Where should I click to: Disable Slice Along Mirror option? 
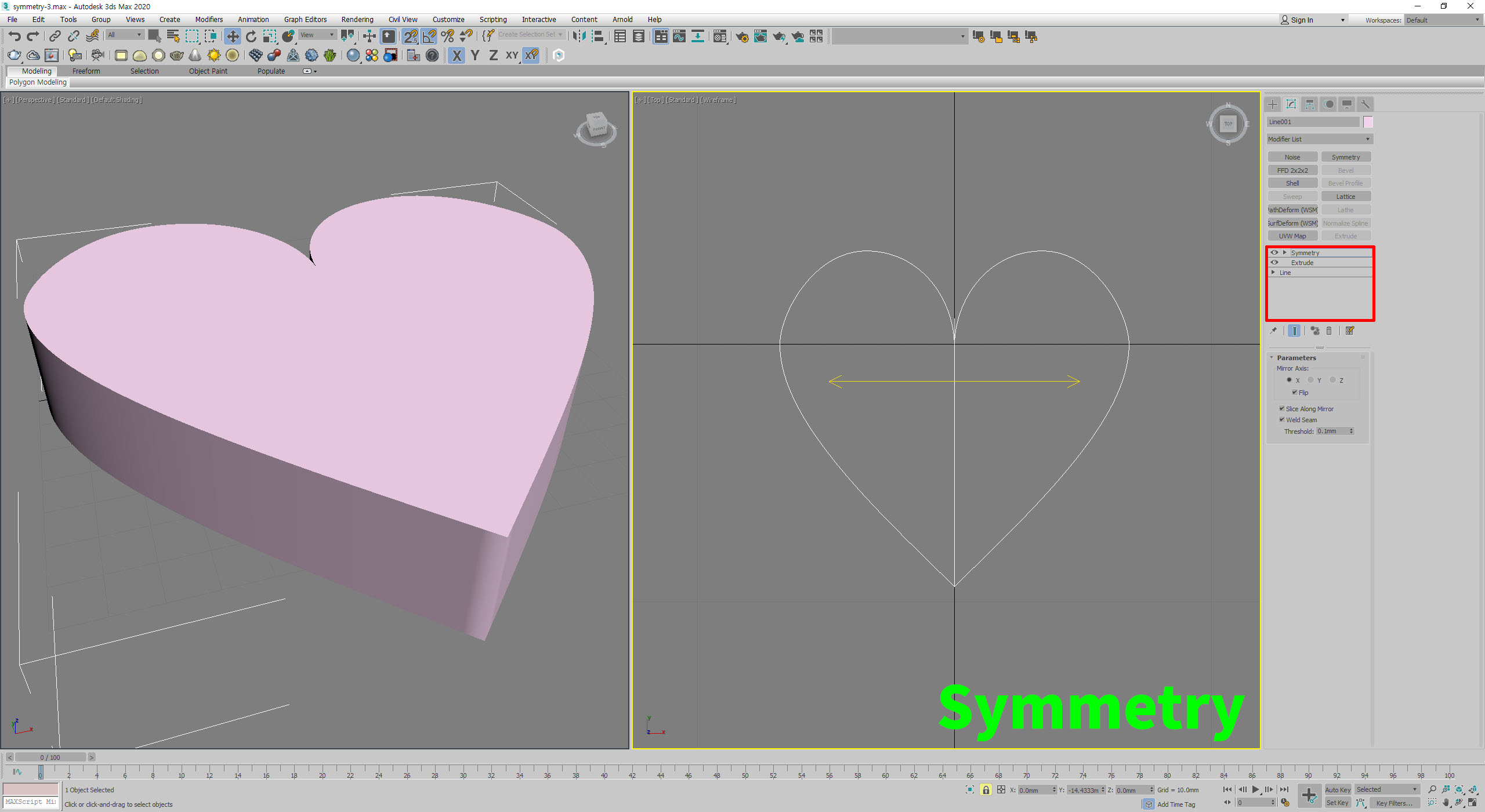pos(1282,409)
